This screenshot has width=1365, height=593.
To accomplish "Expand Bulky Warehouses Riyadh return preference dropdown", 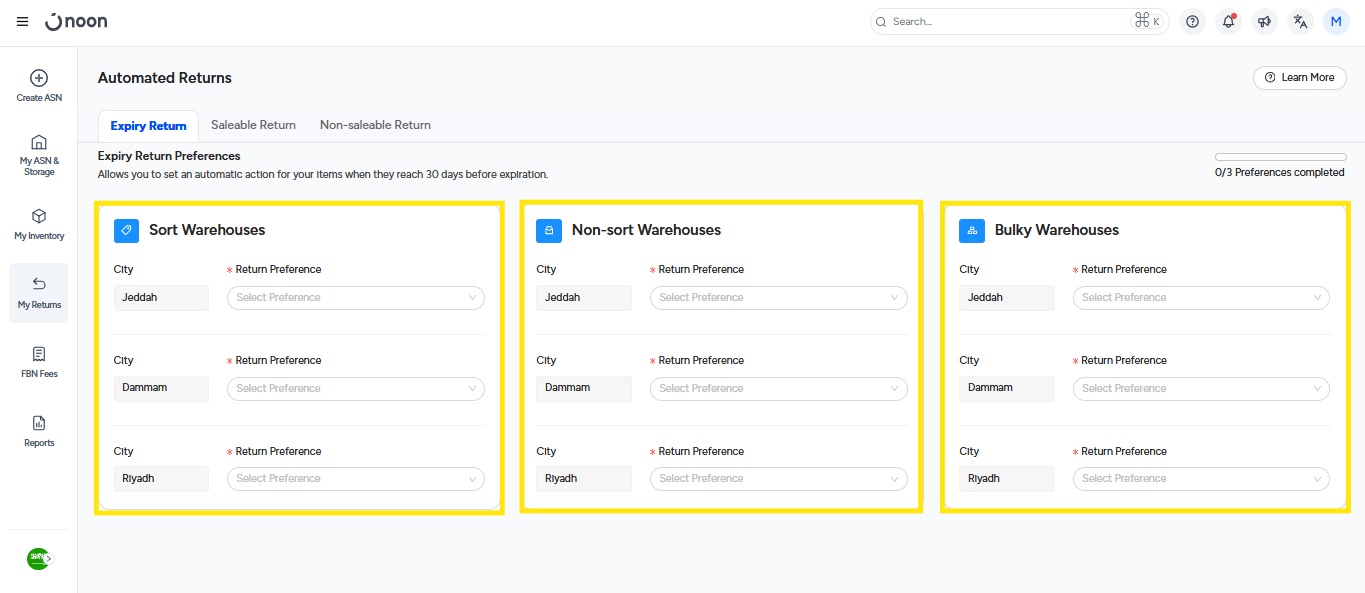I will (1201, 479).
